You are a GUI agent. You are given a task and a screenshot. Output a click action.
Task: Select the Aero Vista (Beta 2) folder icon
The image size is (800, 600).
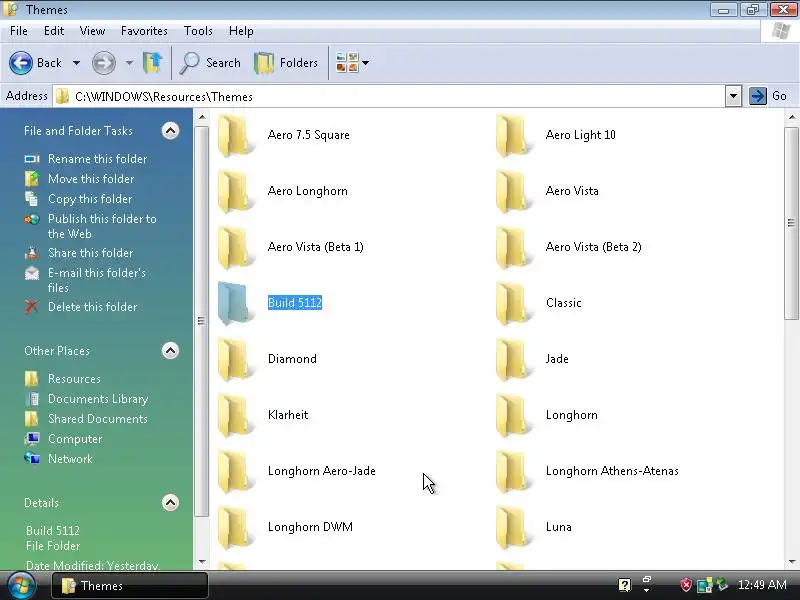(x=513, y=247)
